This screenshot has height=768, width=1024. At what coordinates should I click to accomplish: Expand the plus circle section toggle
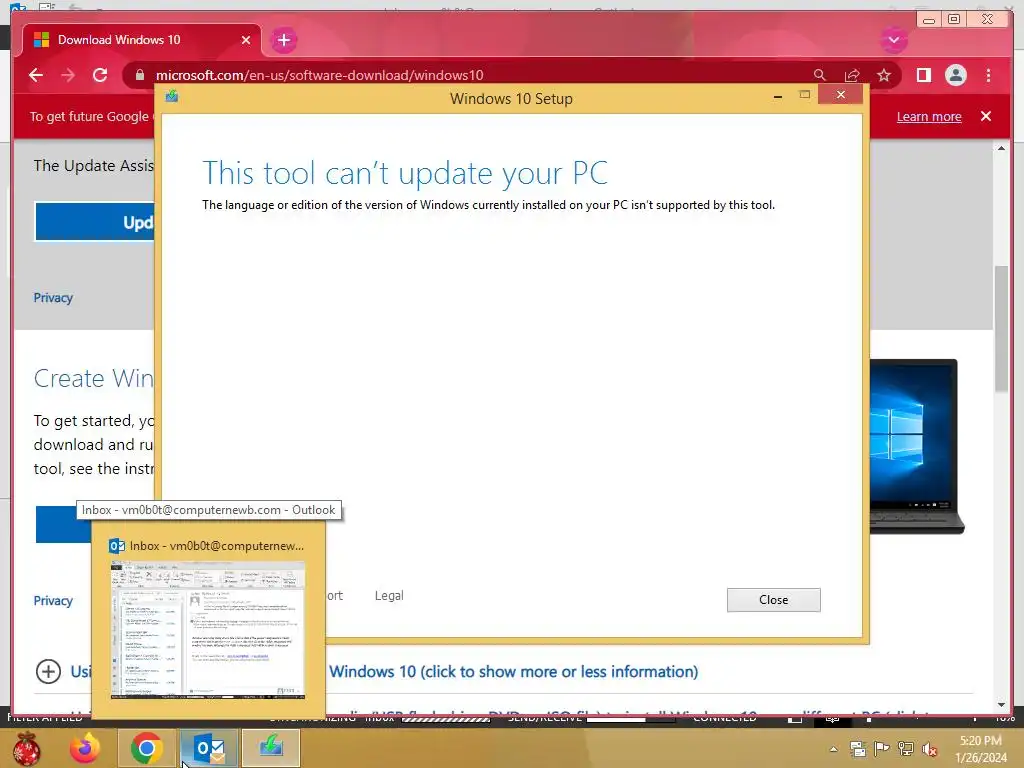pyautogui.click(x=48, y=671)
